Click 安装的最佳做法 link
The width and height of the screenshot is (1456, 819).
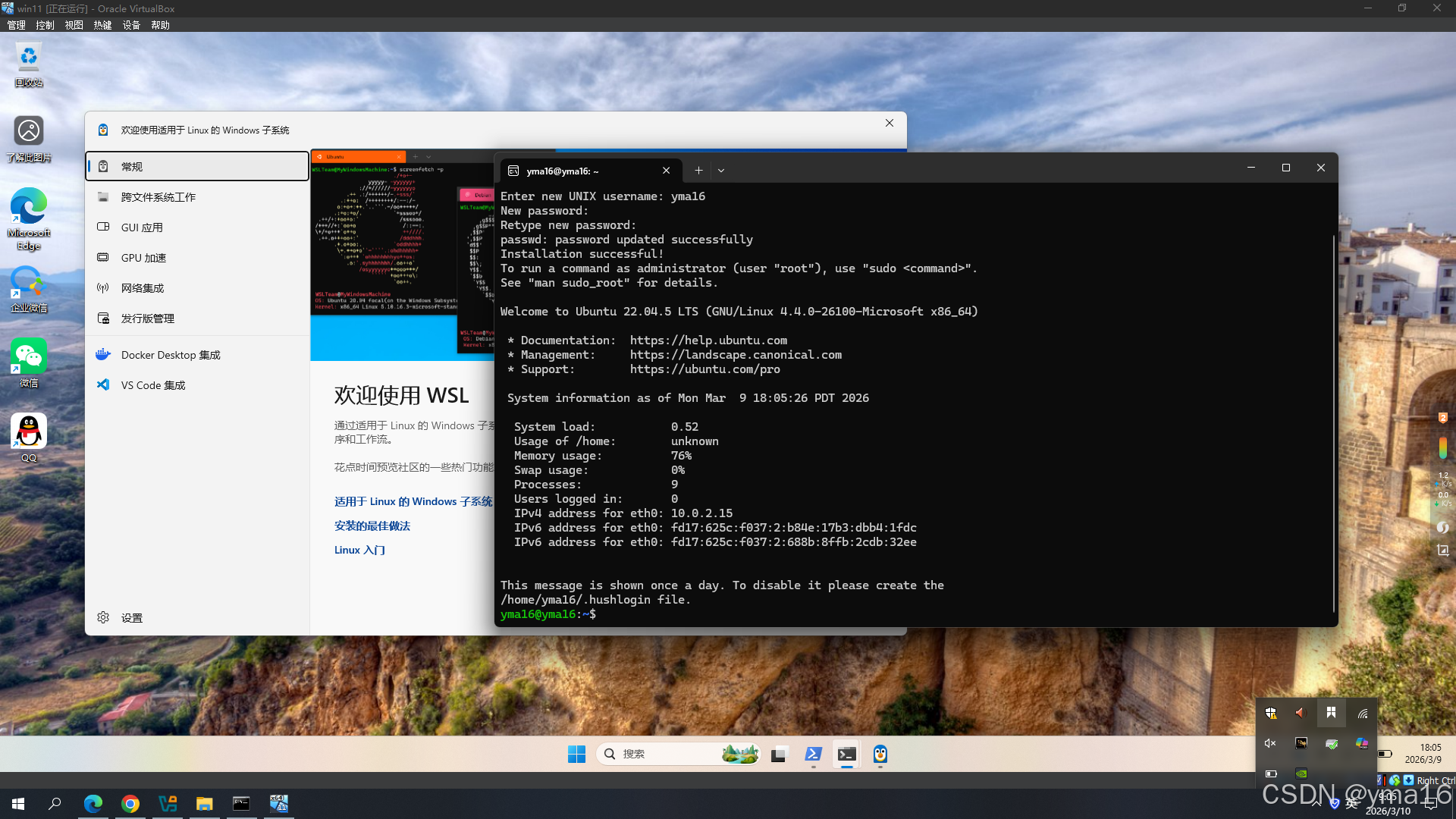pyautogui.click(x=372, y=526)
